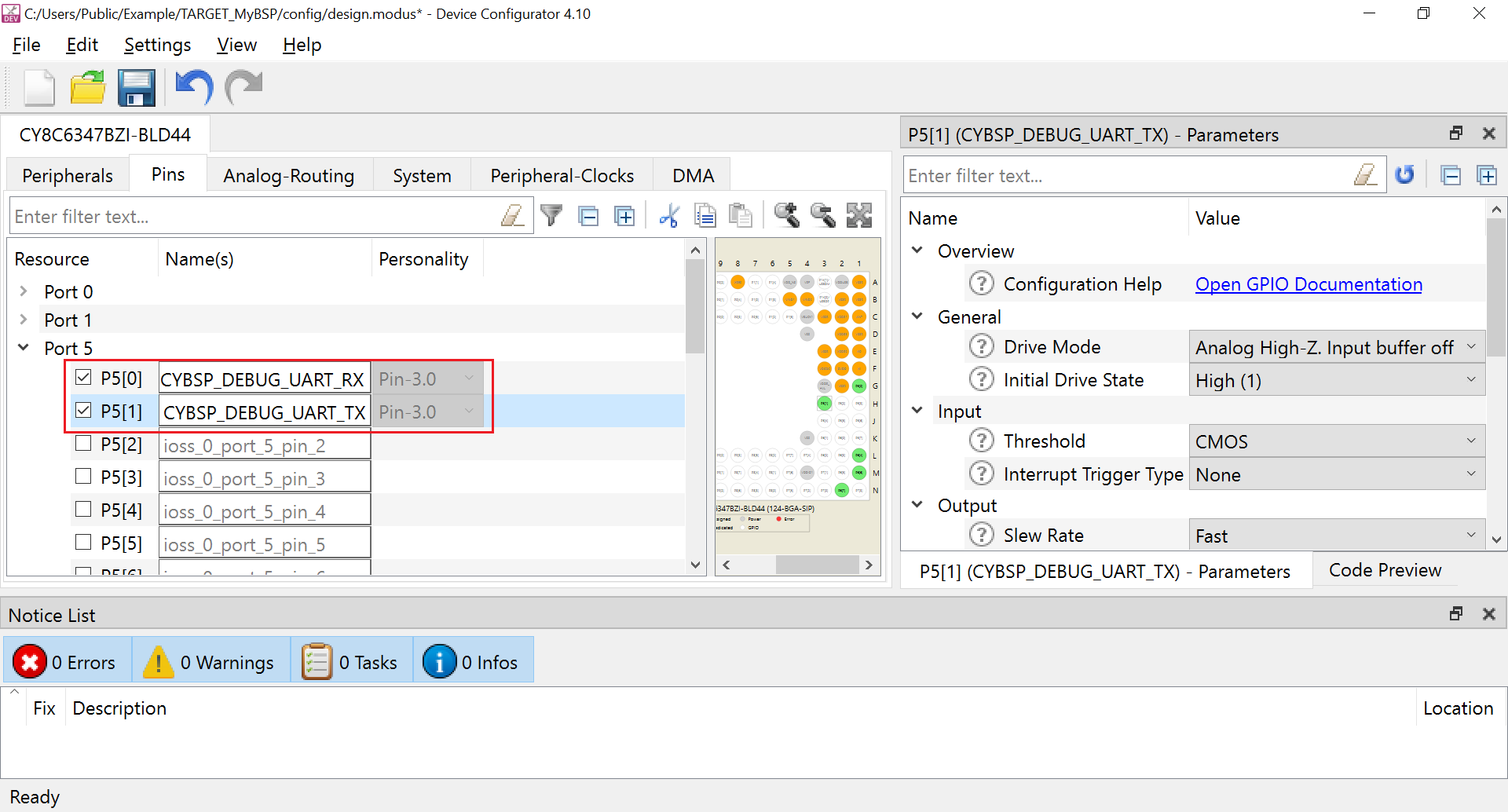The width and height of the screenshot is (1508, 812).
Task: Clear the Pins filter text with eraser icon
Action: (513, 215)
